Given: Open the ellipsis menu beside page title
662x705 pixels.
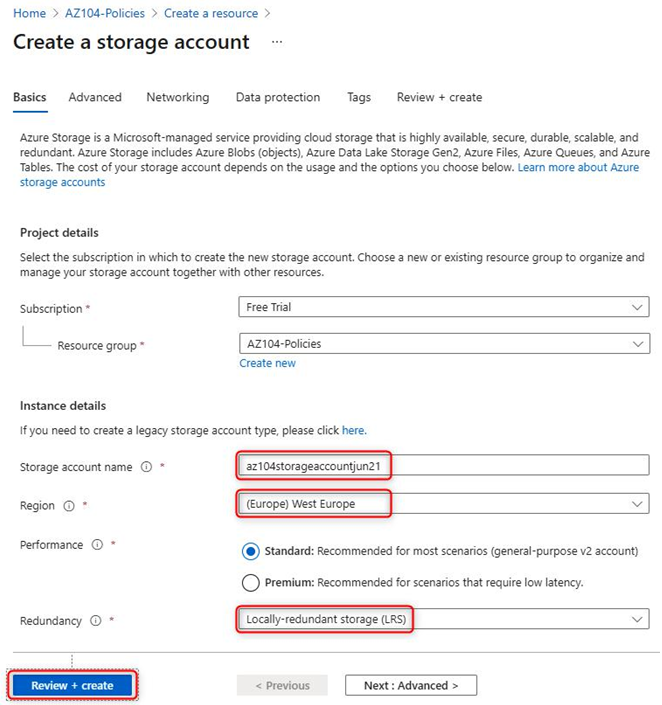Looking at the screenshot, I should tap(277, 42).
